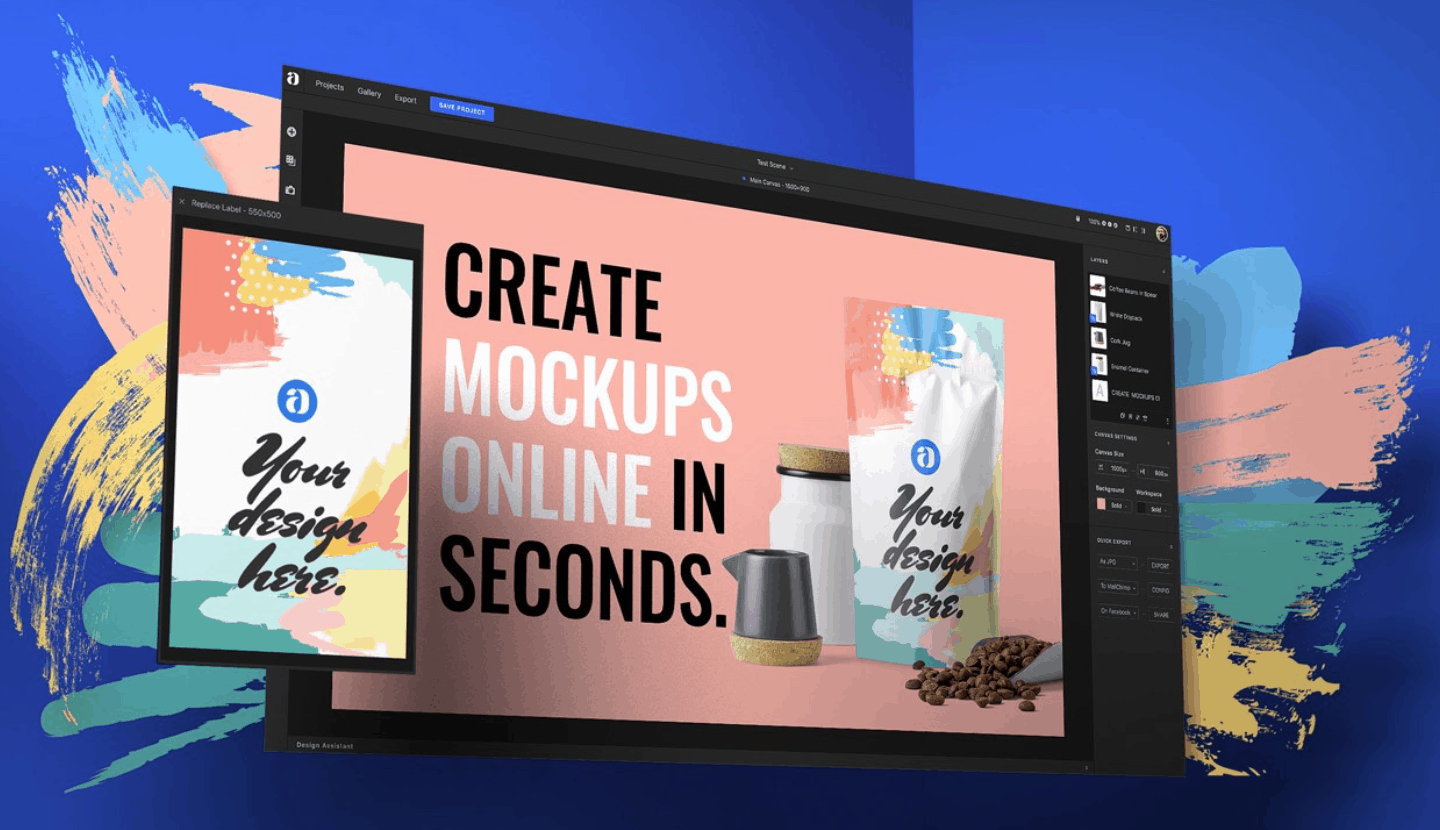Click the SHARE button
Screen dimensions: 1440x830
pos(1162,615)
